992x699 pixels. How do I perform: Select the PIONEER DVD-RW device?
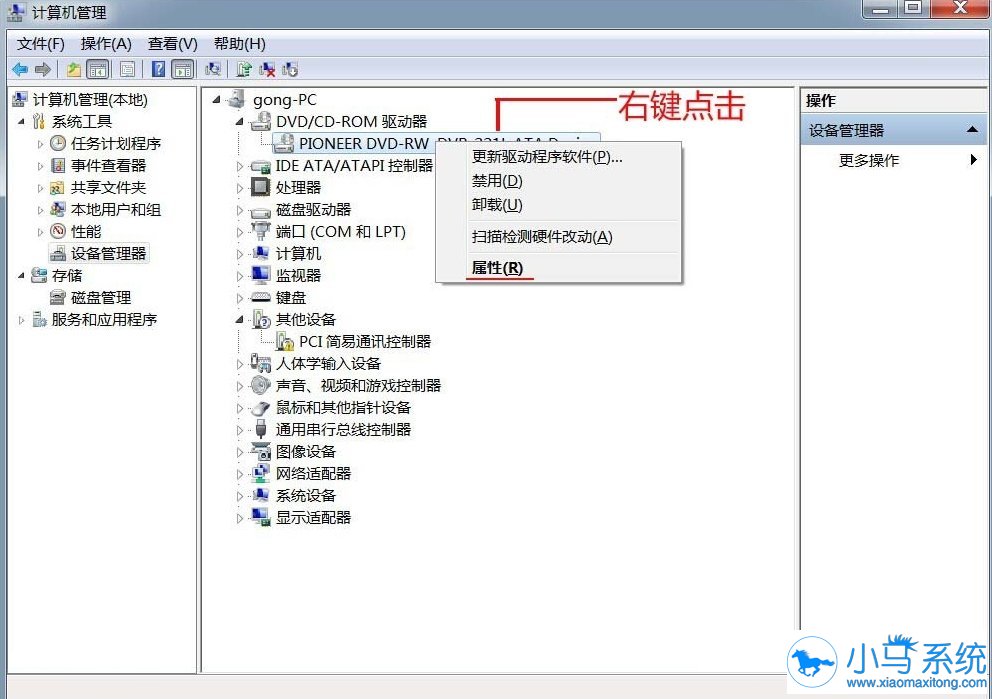click(435, 144)
